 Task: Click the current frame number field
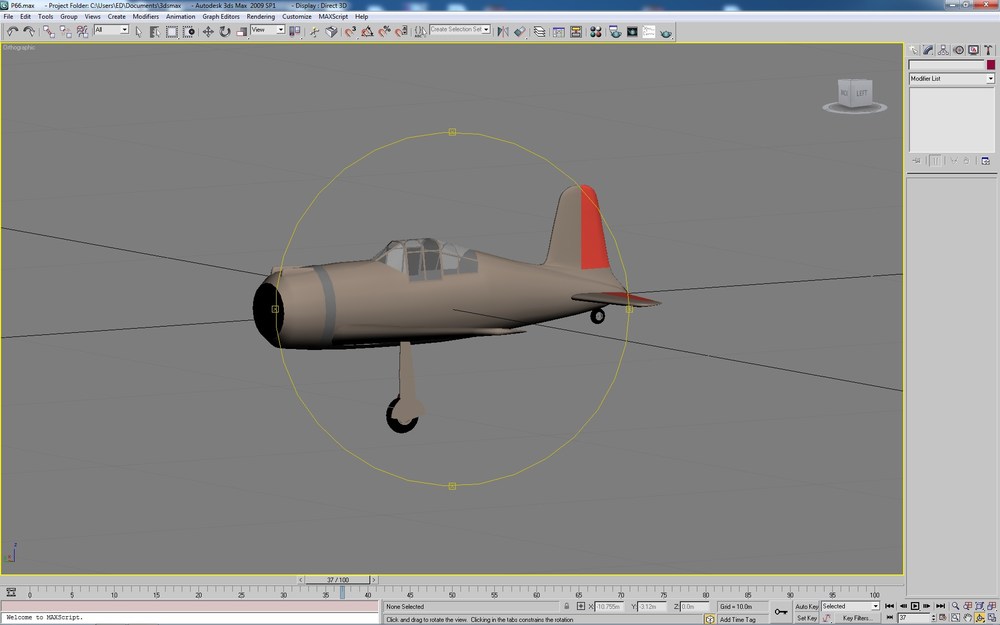coord(913,617)
